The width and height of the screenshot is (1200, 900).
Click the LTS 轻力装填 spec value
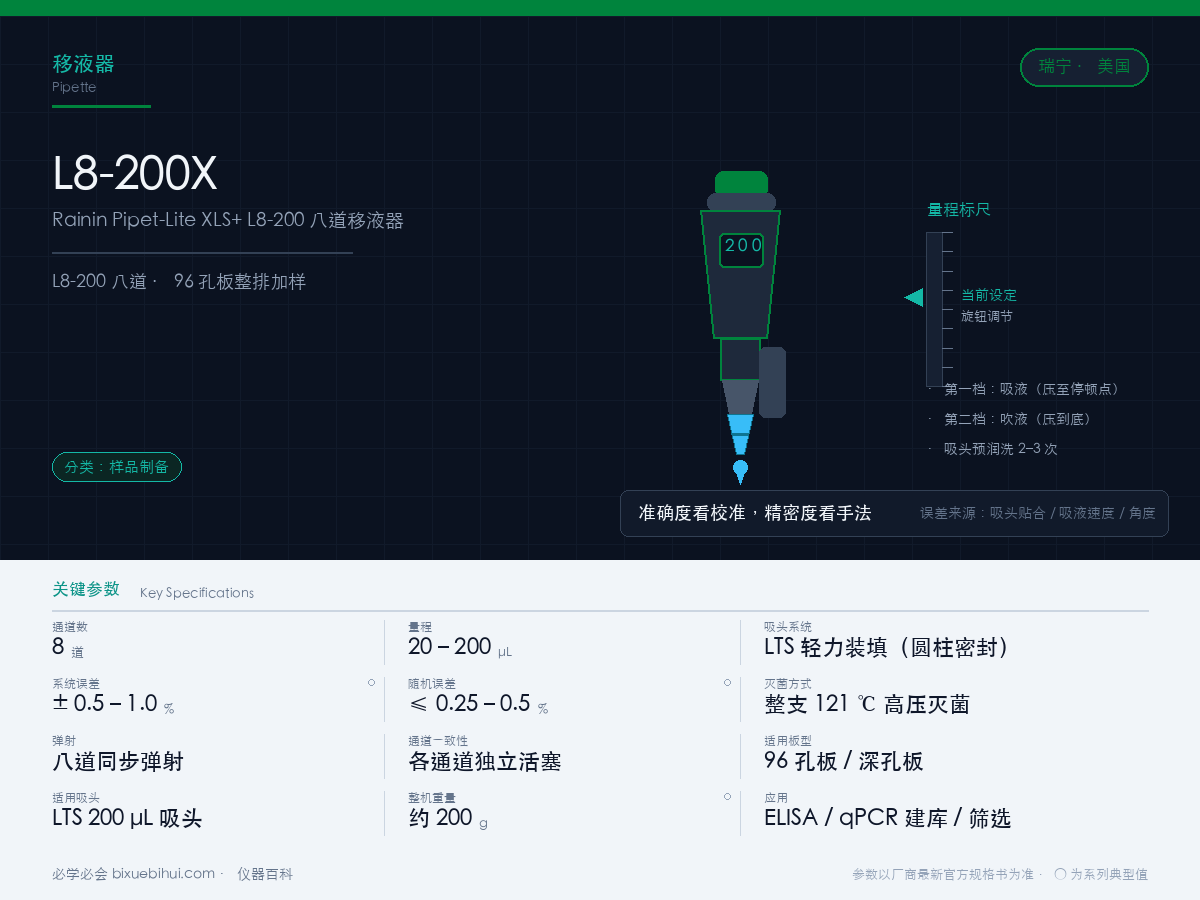[x=887, y=647]
